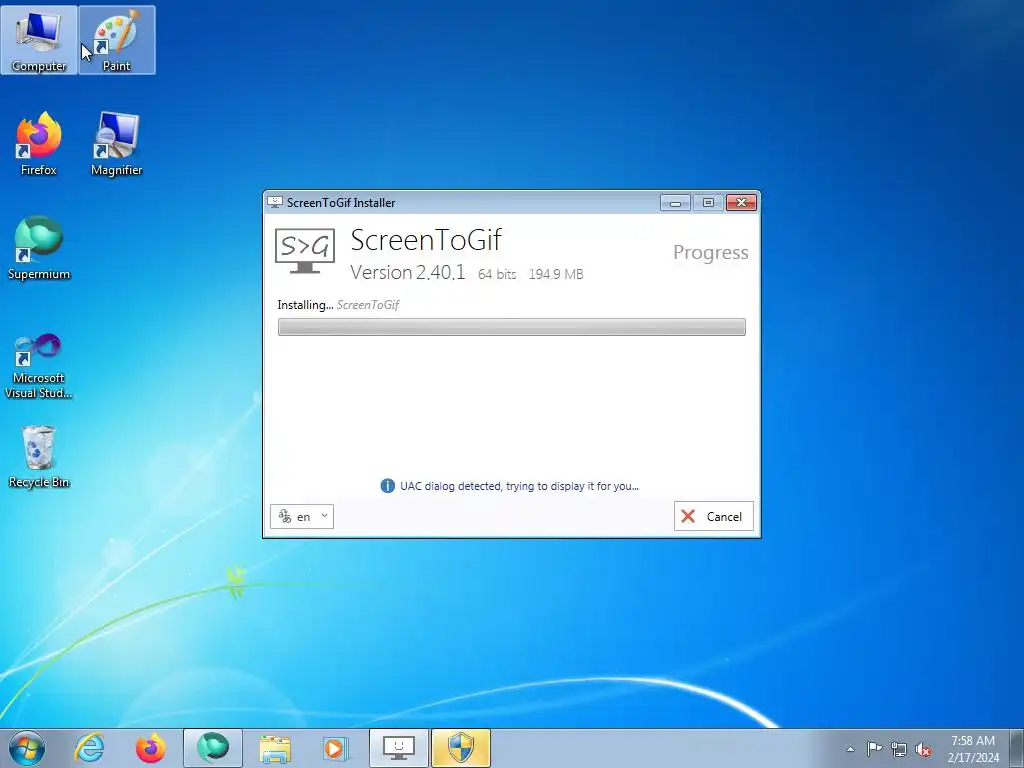Click the Installing... ScreenToGif status text
The width and height of the screenshot is (1024, 768).
pyautogui.click(x=338, y=305)
